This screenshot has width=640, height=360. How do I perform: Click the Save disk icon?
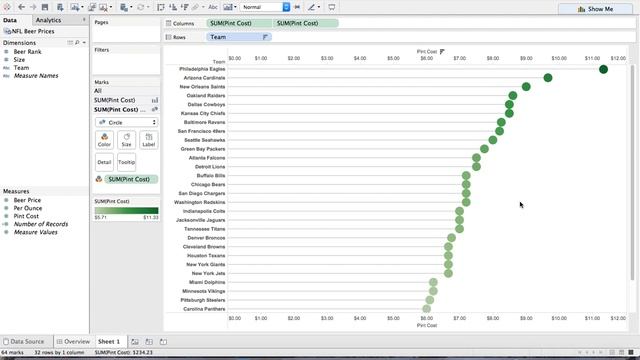pyautogui.click(x=45, y=7)
